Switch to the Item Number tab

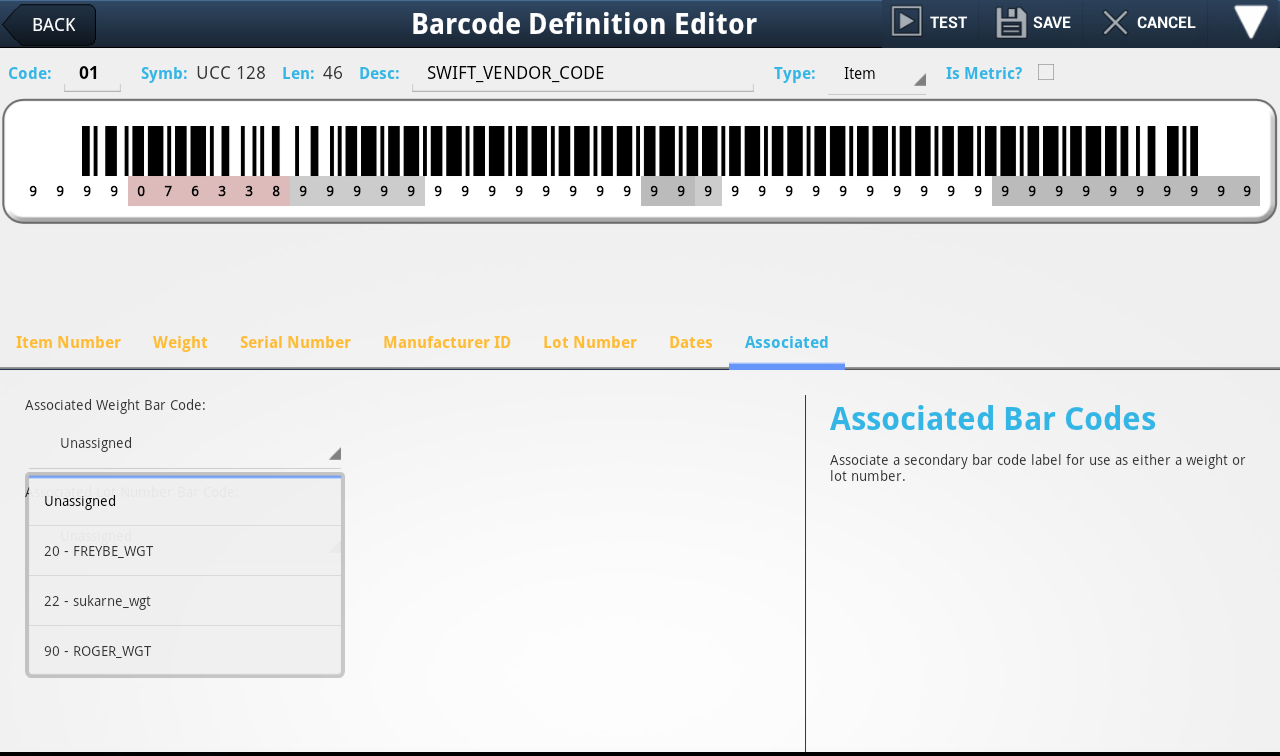(68, 343)
